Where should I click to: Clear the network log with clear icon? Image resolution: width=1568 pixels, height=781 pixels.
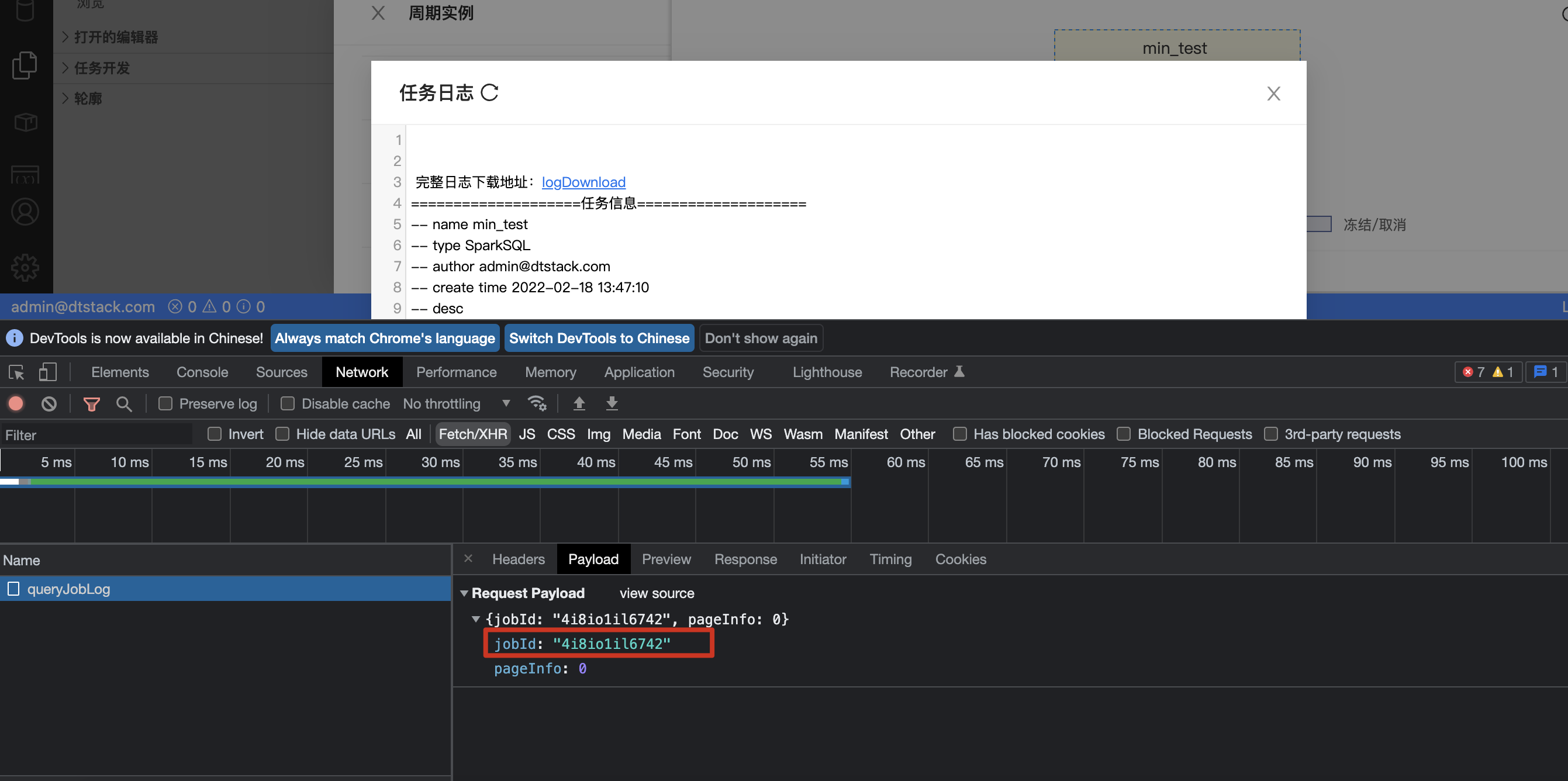point(49,403)
